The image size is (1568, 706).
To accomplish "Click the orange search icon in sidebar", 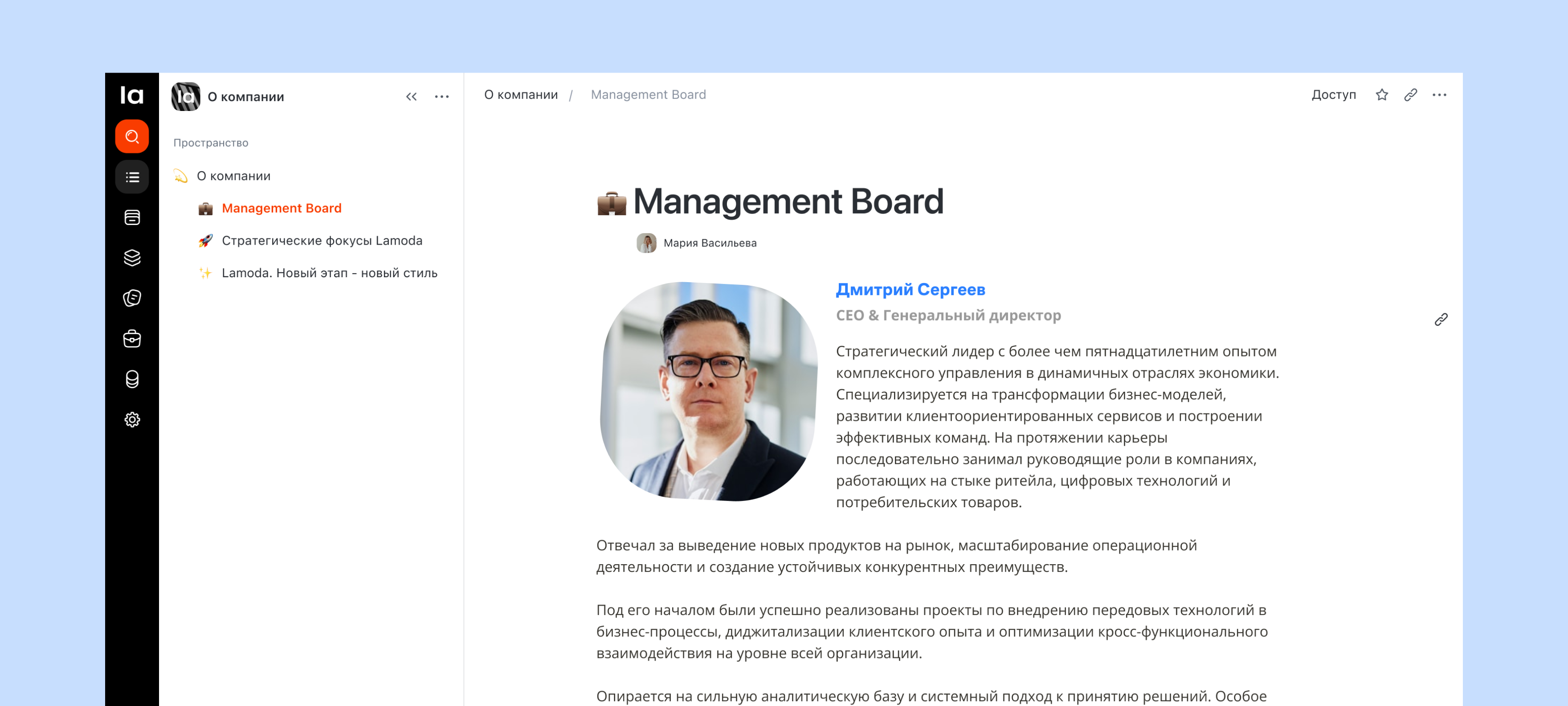I will click(x=131, y=136).
